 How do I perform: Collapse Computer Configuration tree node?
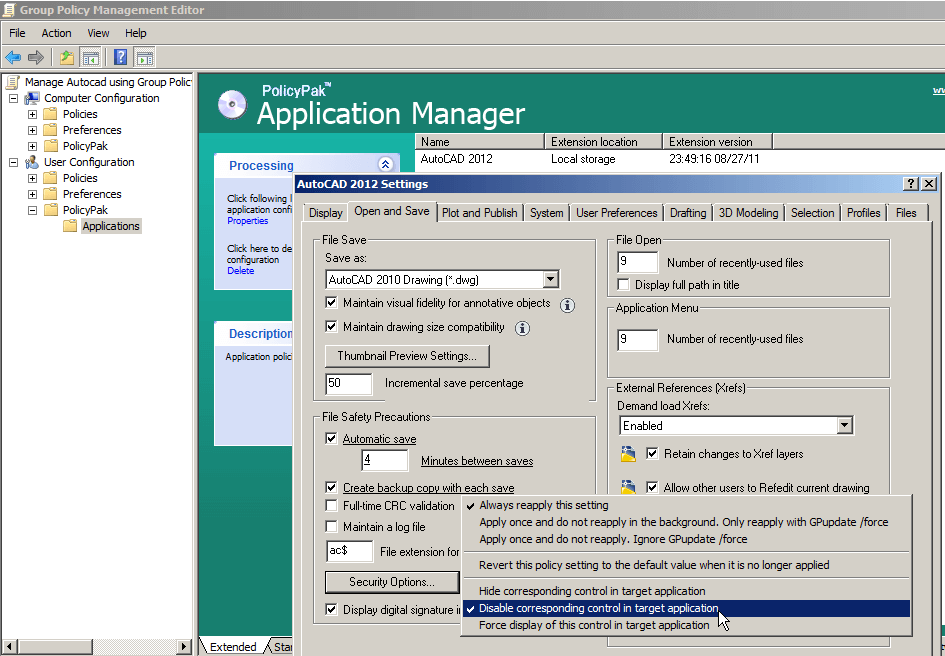[13, 98]
